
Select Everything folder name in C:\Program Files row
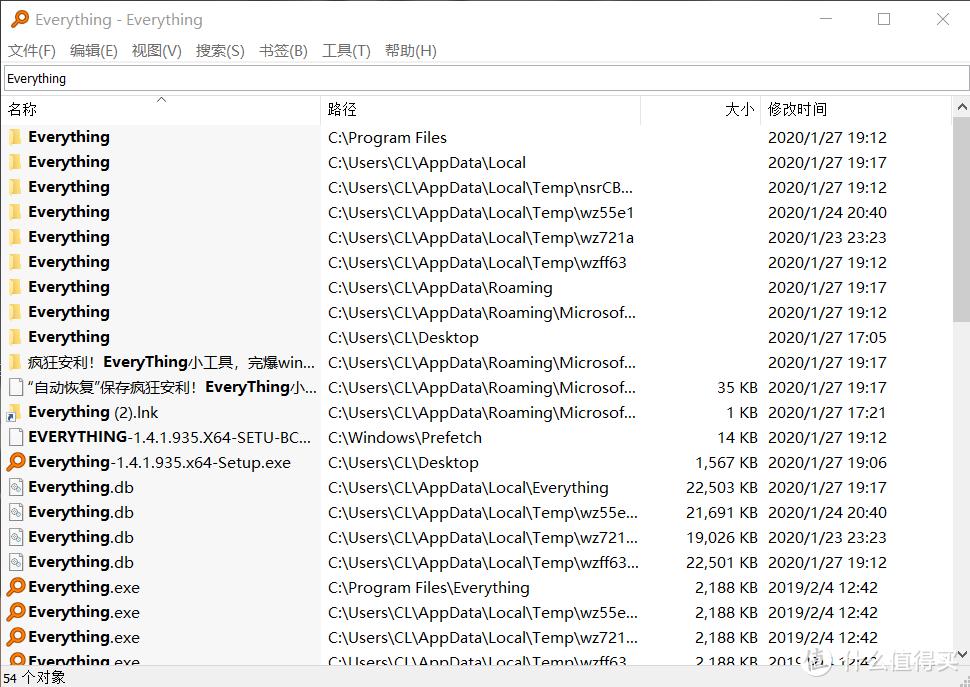tap(69, 137)
